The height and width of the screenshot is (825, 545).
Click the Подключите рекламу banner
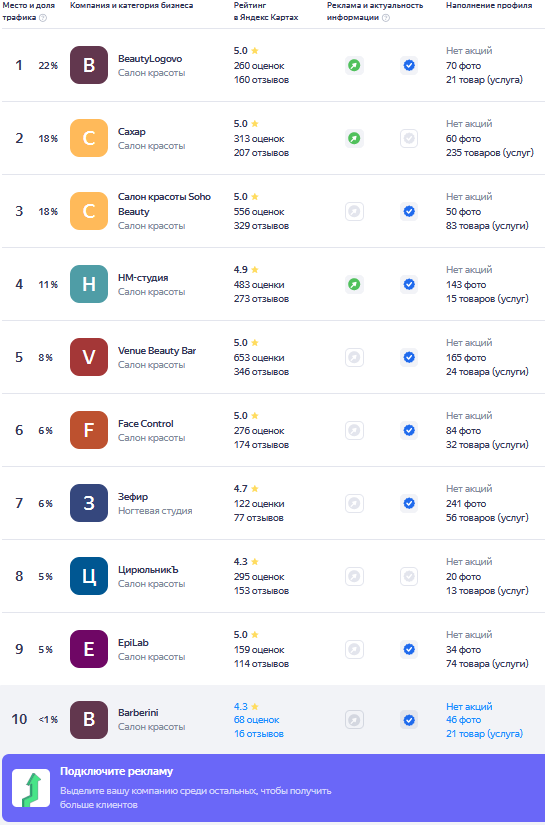[274, 788]
